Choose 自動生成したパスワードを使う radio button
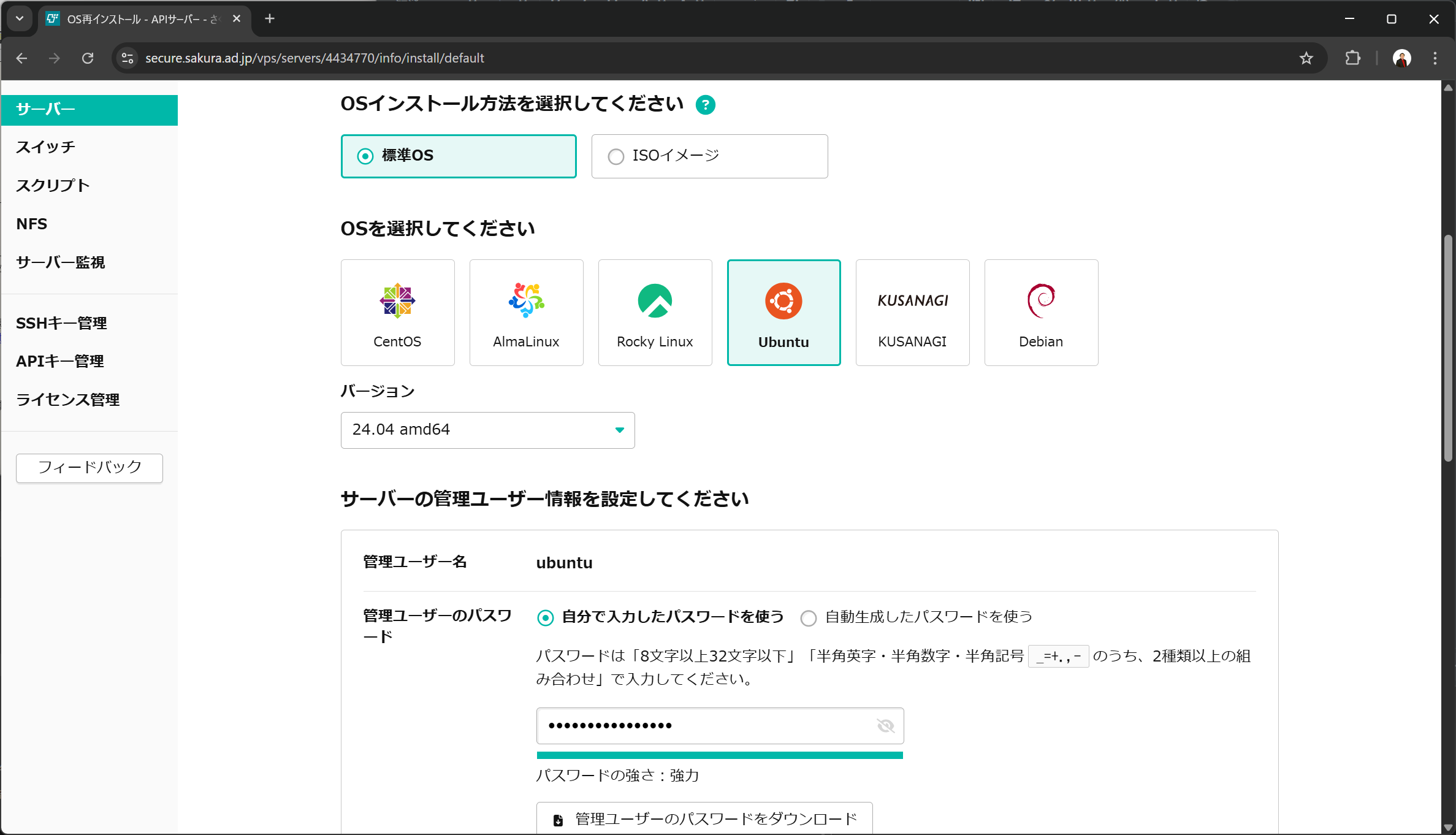The width and height of the screenshot is (1456, 835). point(809,618)
